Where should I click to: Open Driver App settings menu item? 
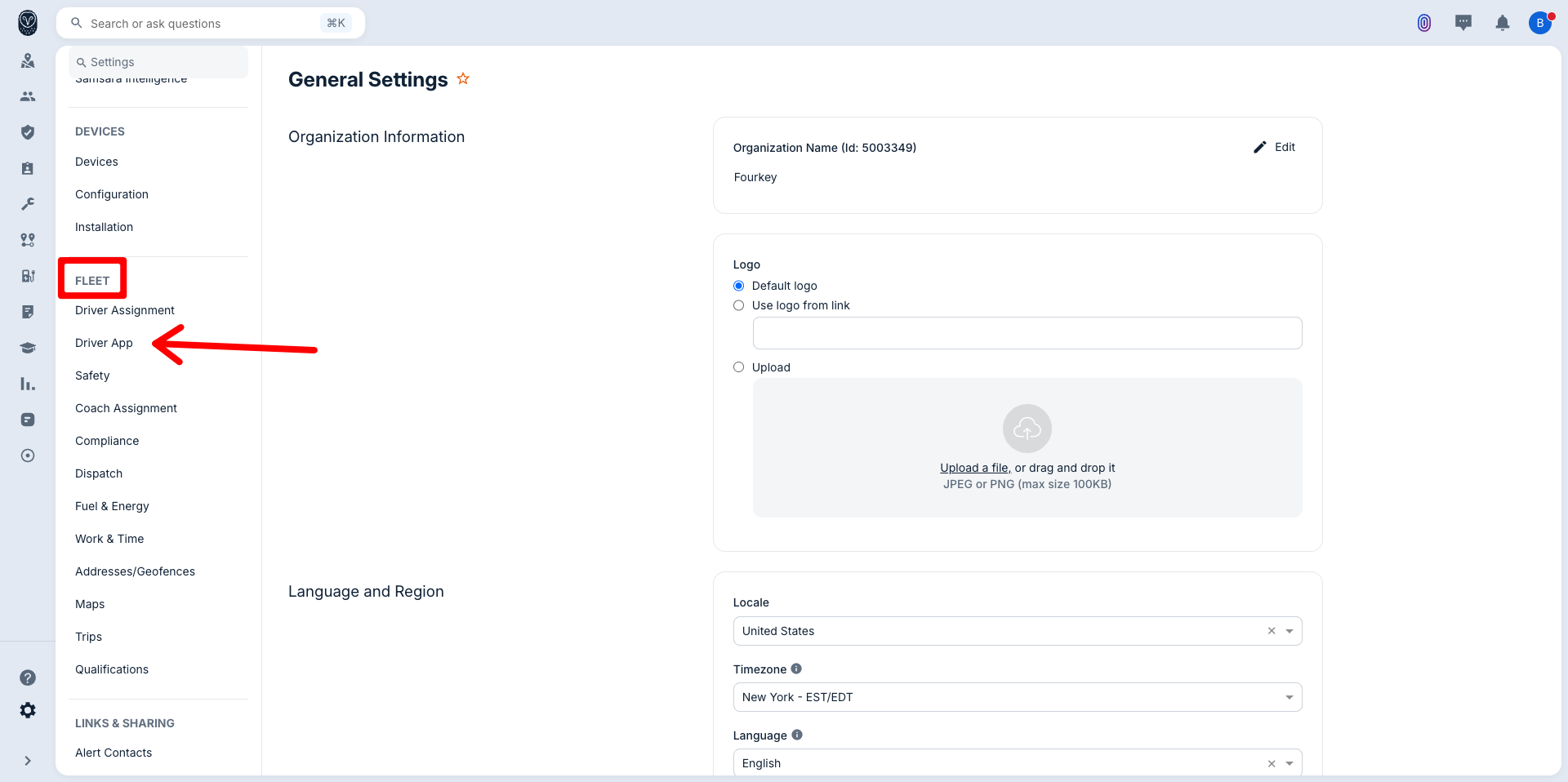coord(104,343)
